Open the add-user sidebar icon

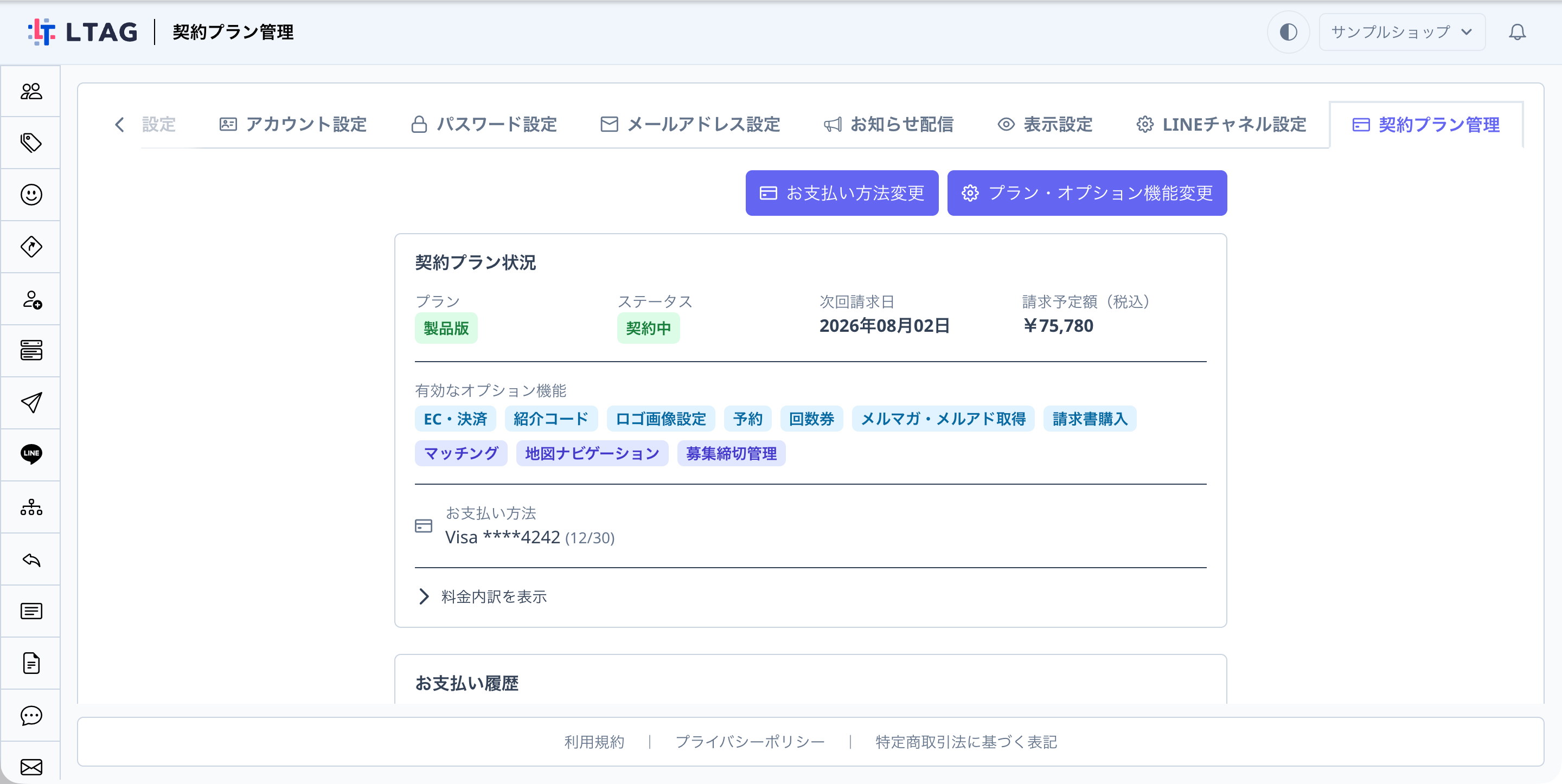[31, 299]
